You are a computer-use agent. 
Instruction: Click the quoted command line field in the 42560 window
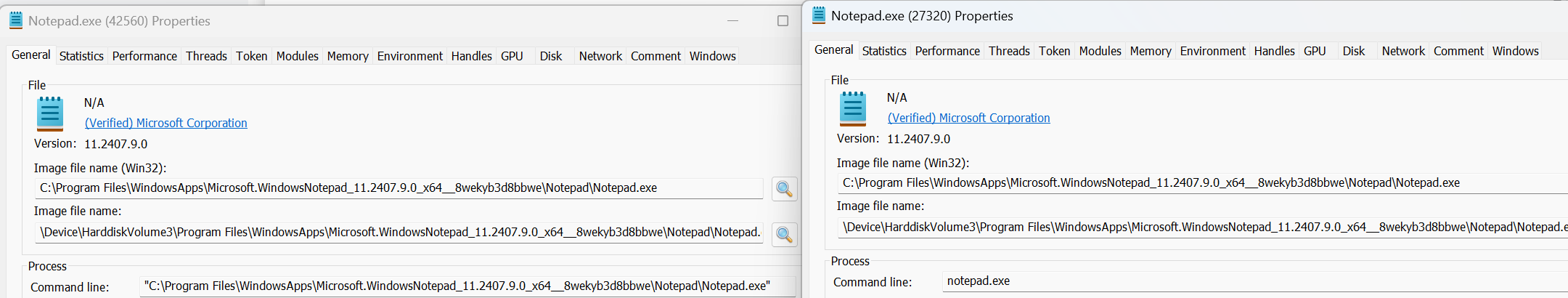[465, 286]
